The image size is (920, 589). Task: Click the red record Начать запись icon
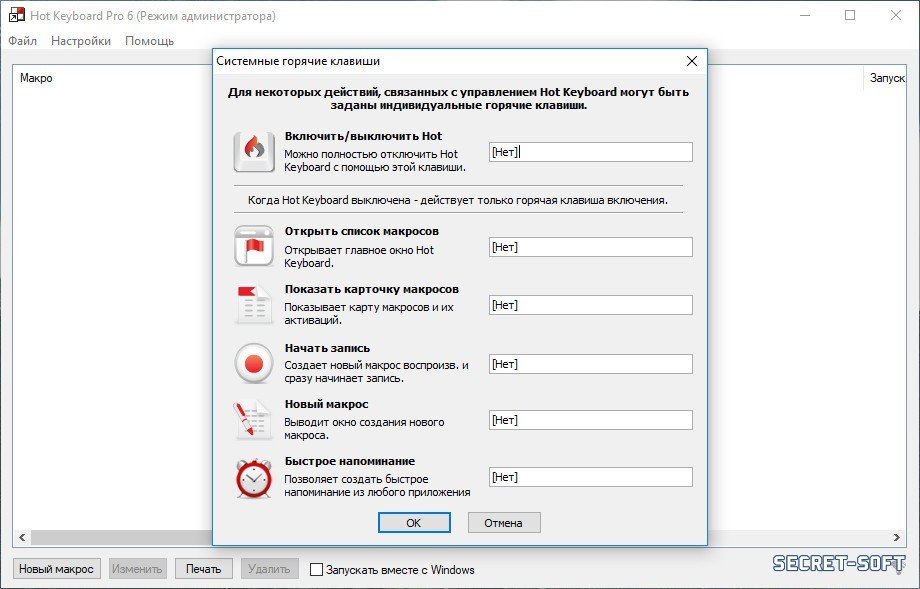[254, 364]
